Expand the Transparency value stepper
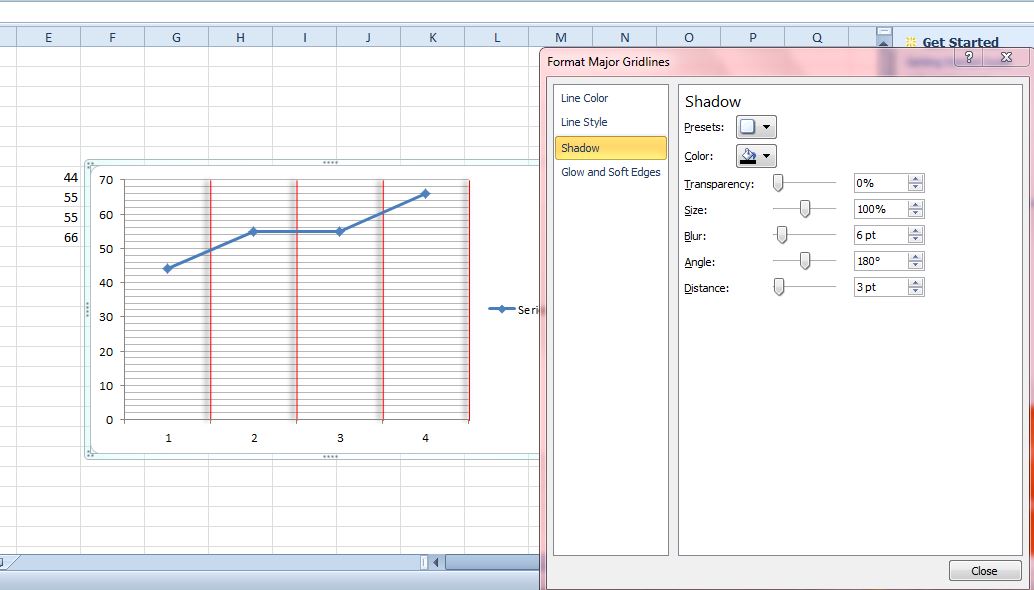 916,182
